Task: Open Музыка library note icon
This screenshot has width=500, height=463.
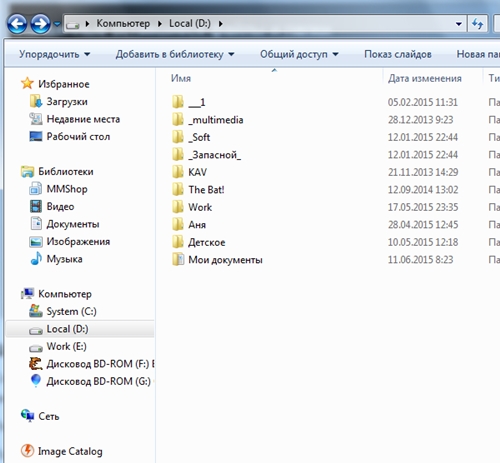Action: coord(36,259)
